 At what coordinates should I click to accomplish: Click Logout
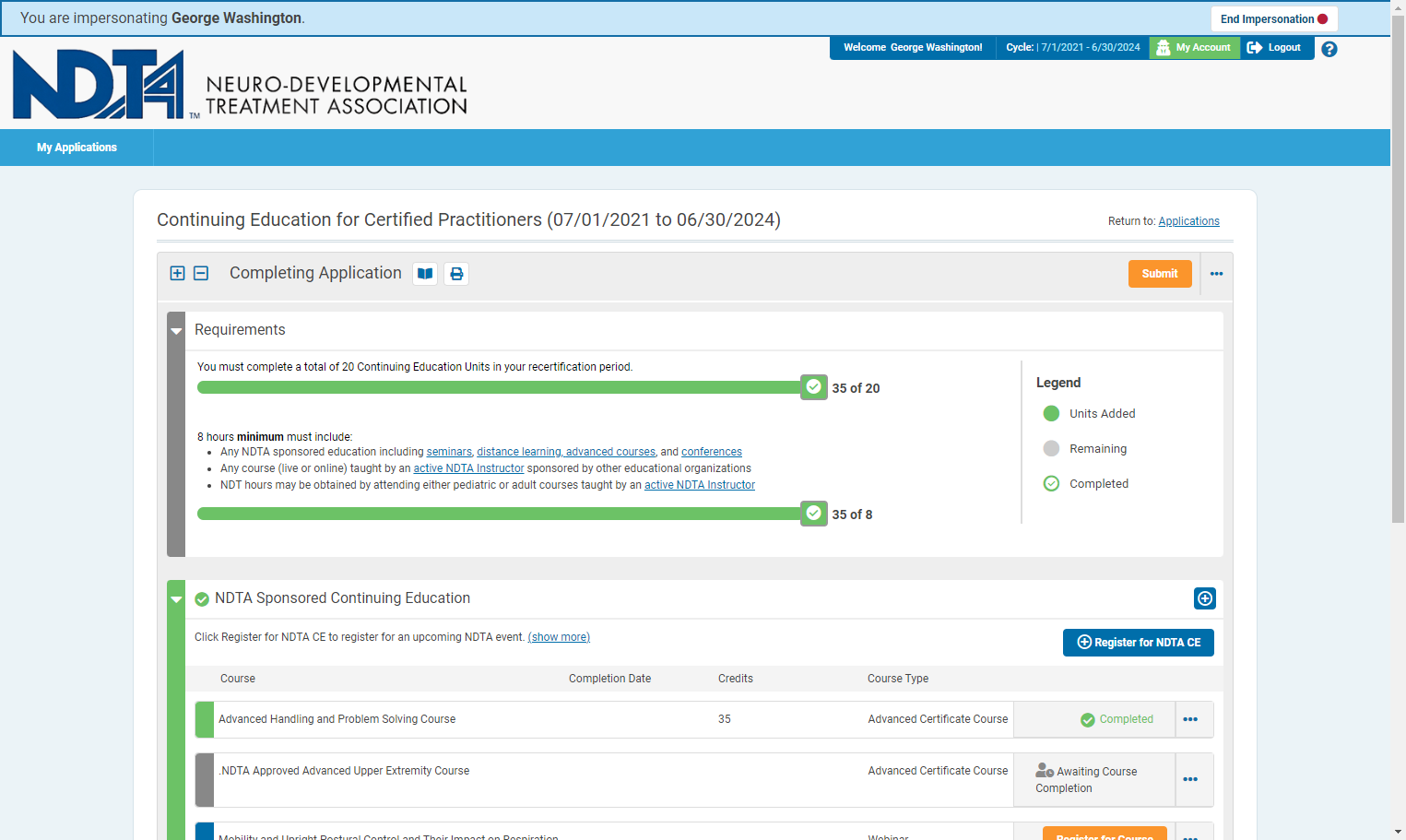click(x=1274, y=48)
